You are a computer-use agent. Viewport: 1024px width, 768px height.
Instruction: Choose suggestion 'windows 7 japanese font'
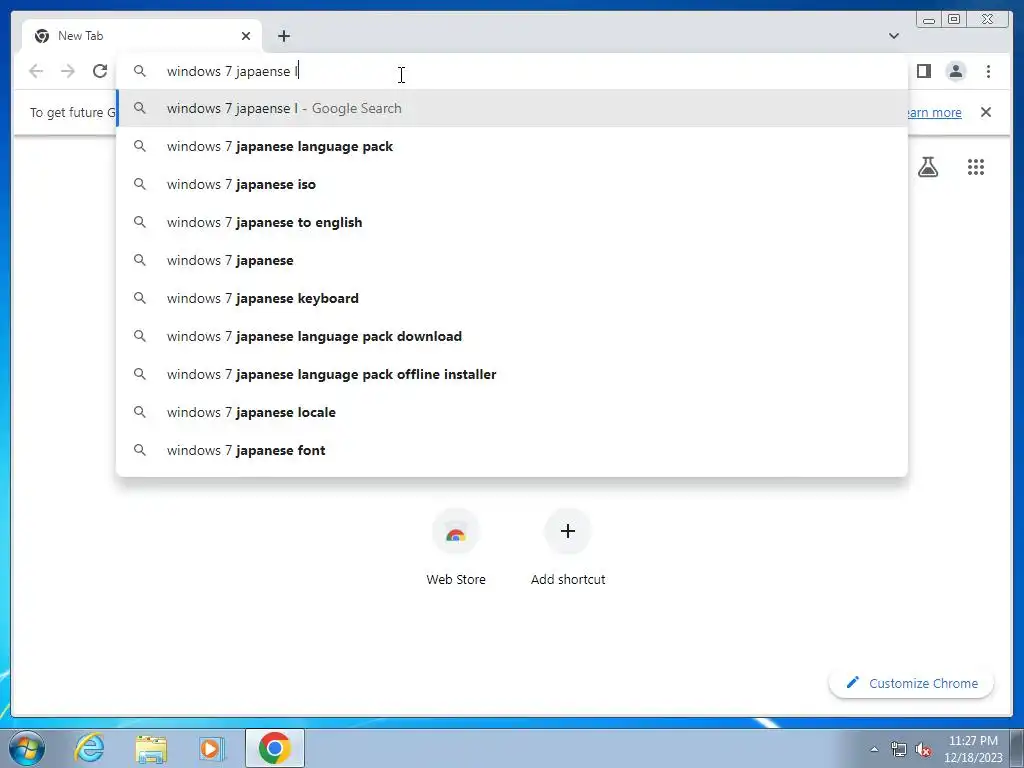tap(512, 450)
